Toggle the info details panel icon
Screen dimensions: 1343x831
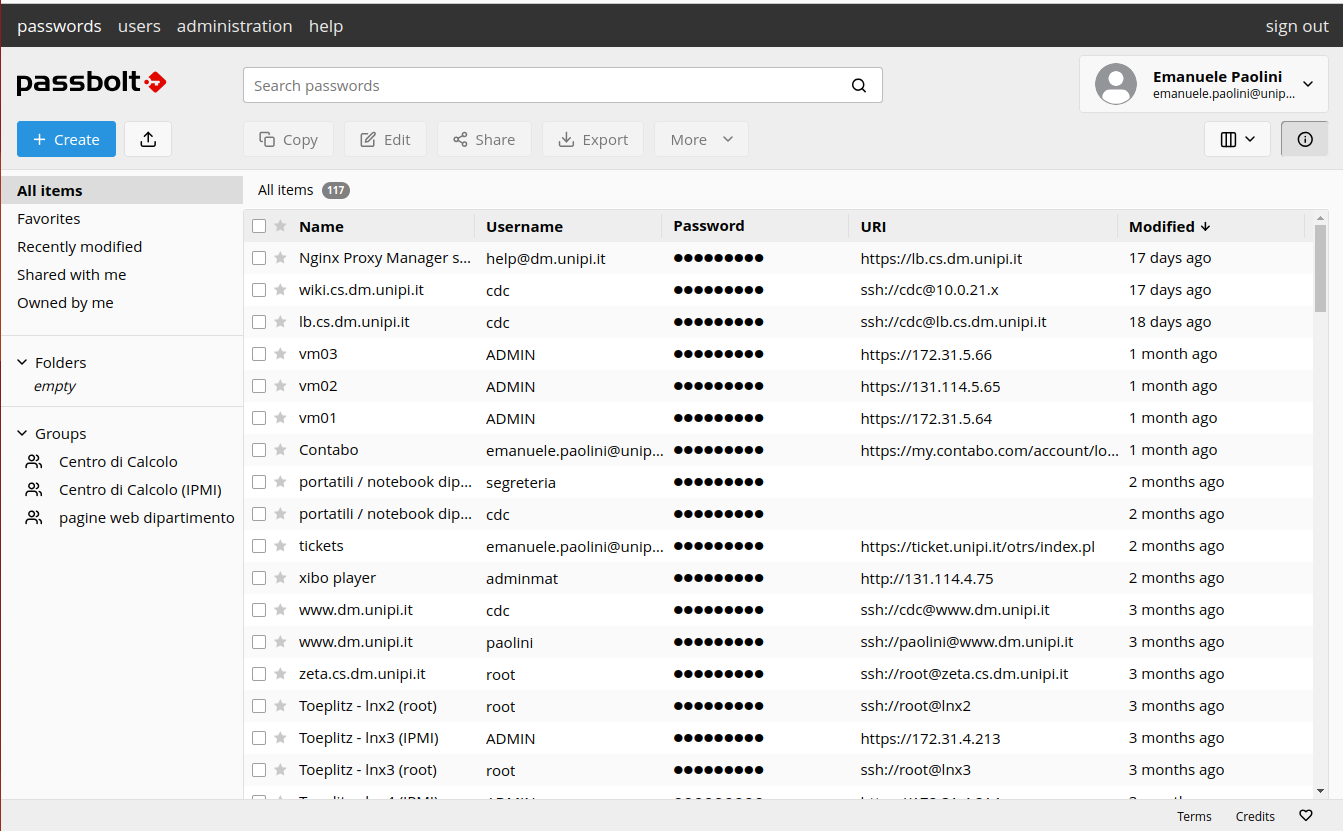(x=1305, y=139)
